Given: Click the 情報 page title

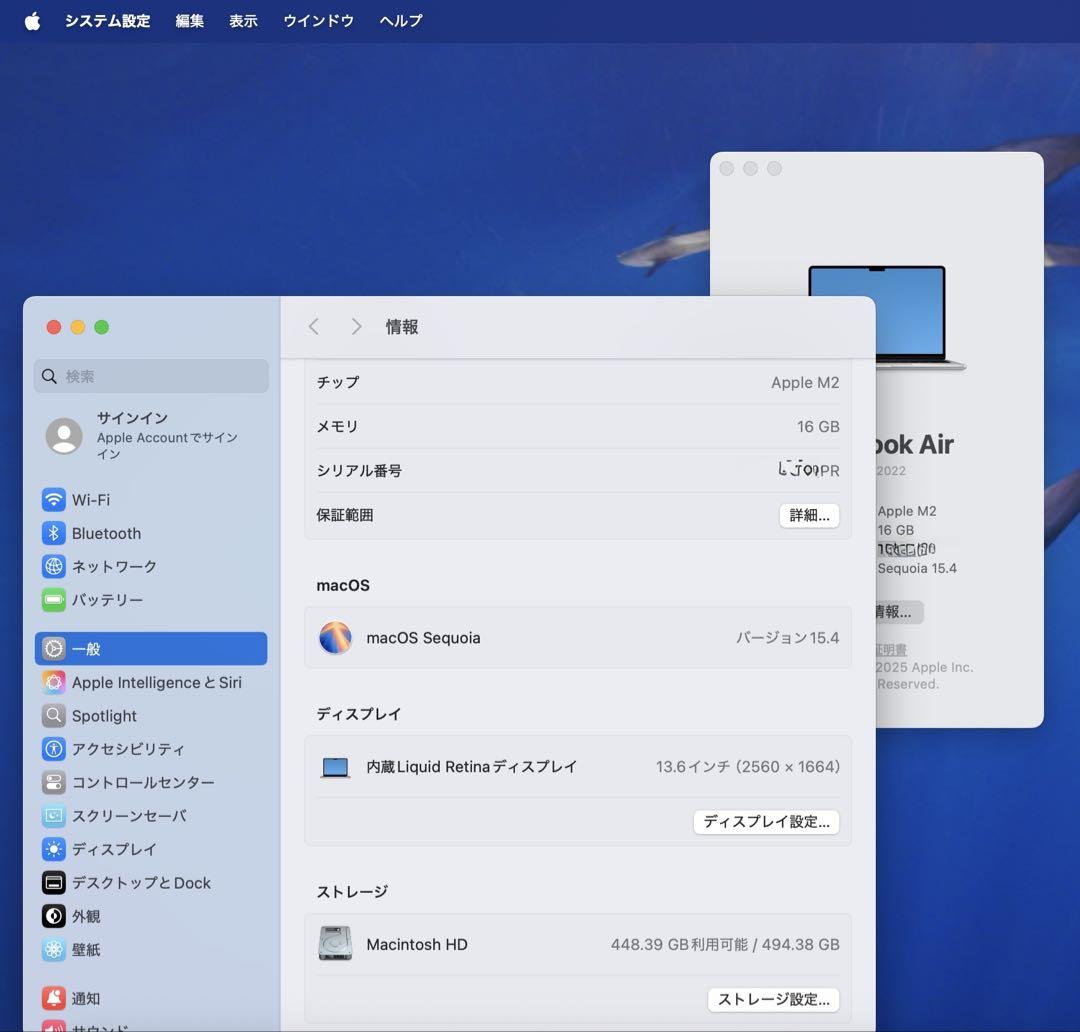Looking at the screenshot, I should click(402, 327).
